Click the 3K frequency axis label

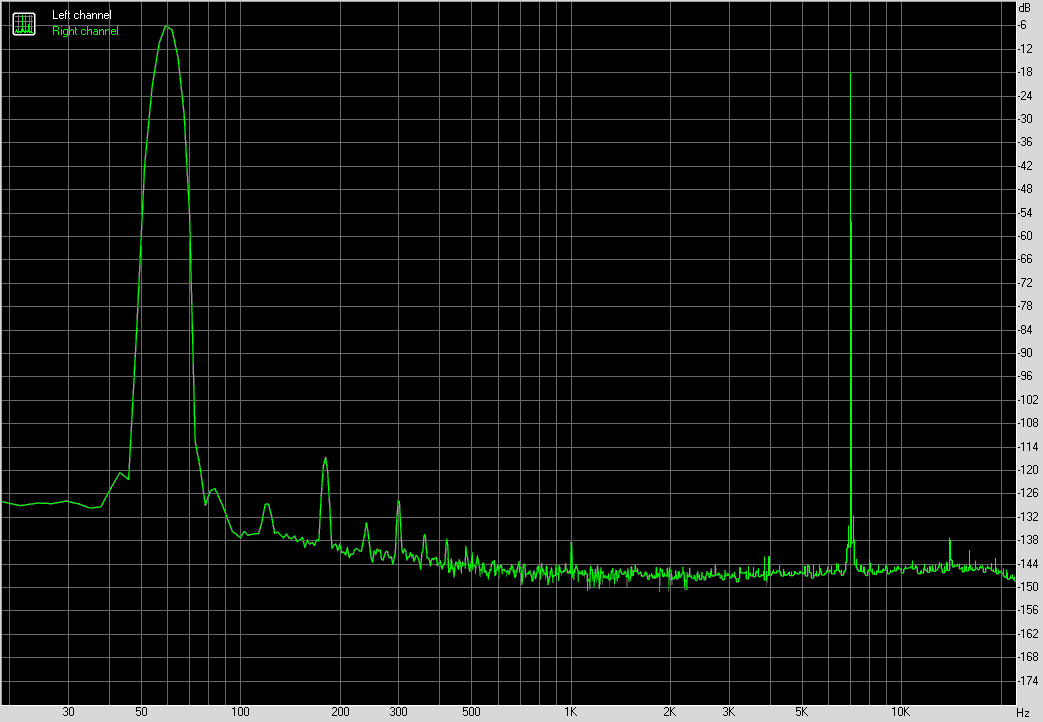[728, 712]
